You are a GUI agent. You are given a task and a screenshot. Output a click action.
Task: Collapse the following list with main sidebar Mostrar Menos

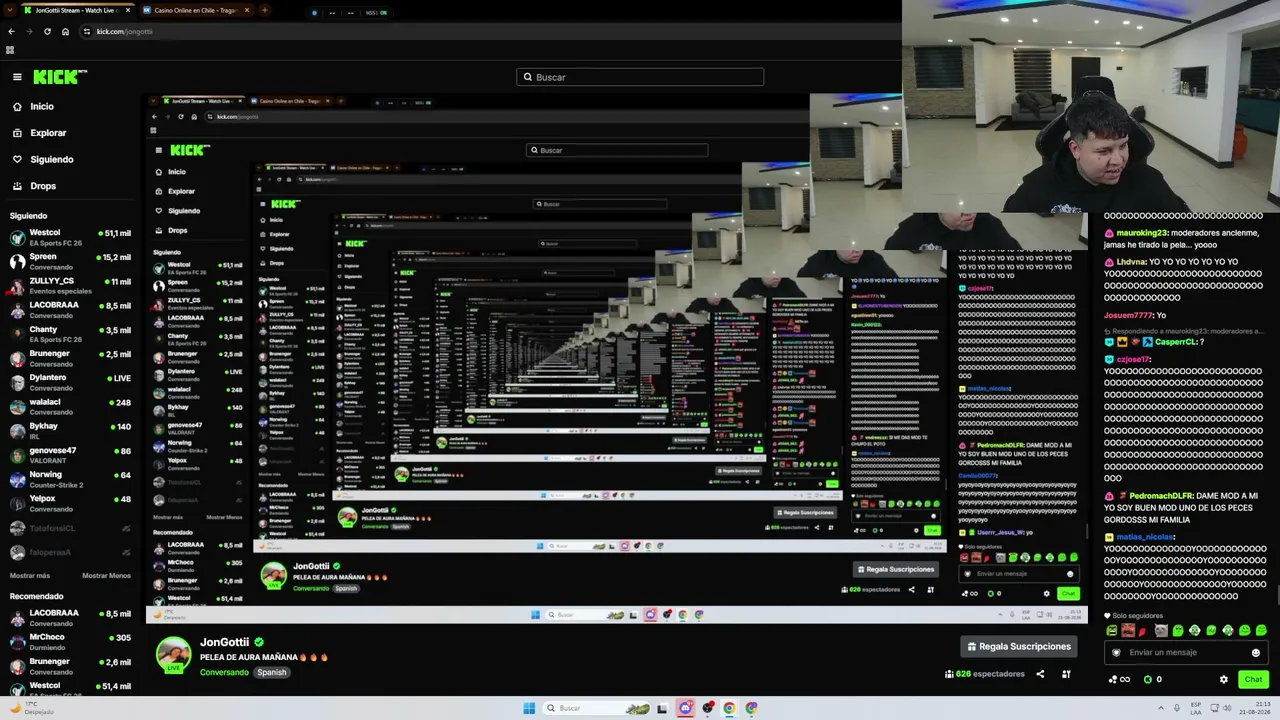point(106,576)
